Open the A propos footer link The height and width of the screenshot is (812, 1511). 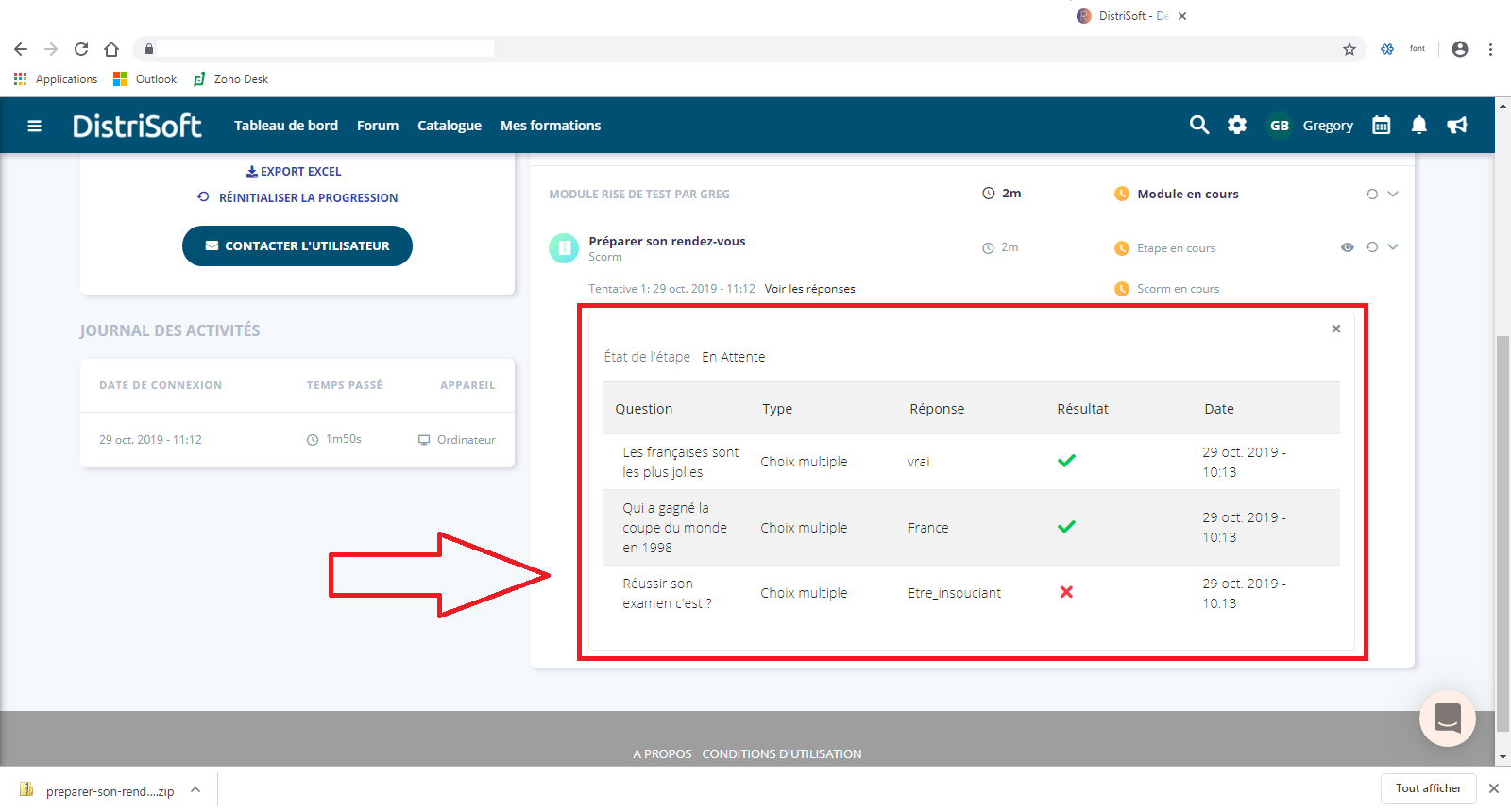(x=662, y=753)
